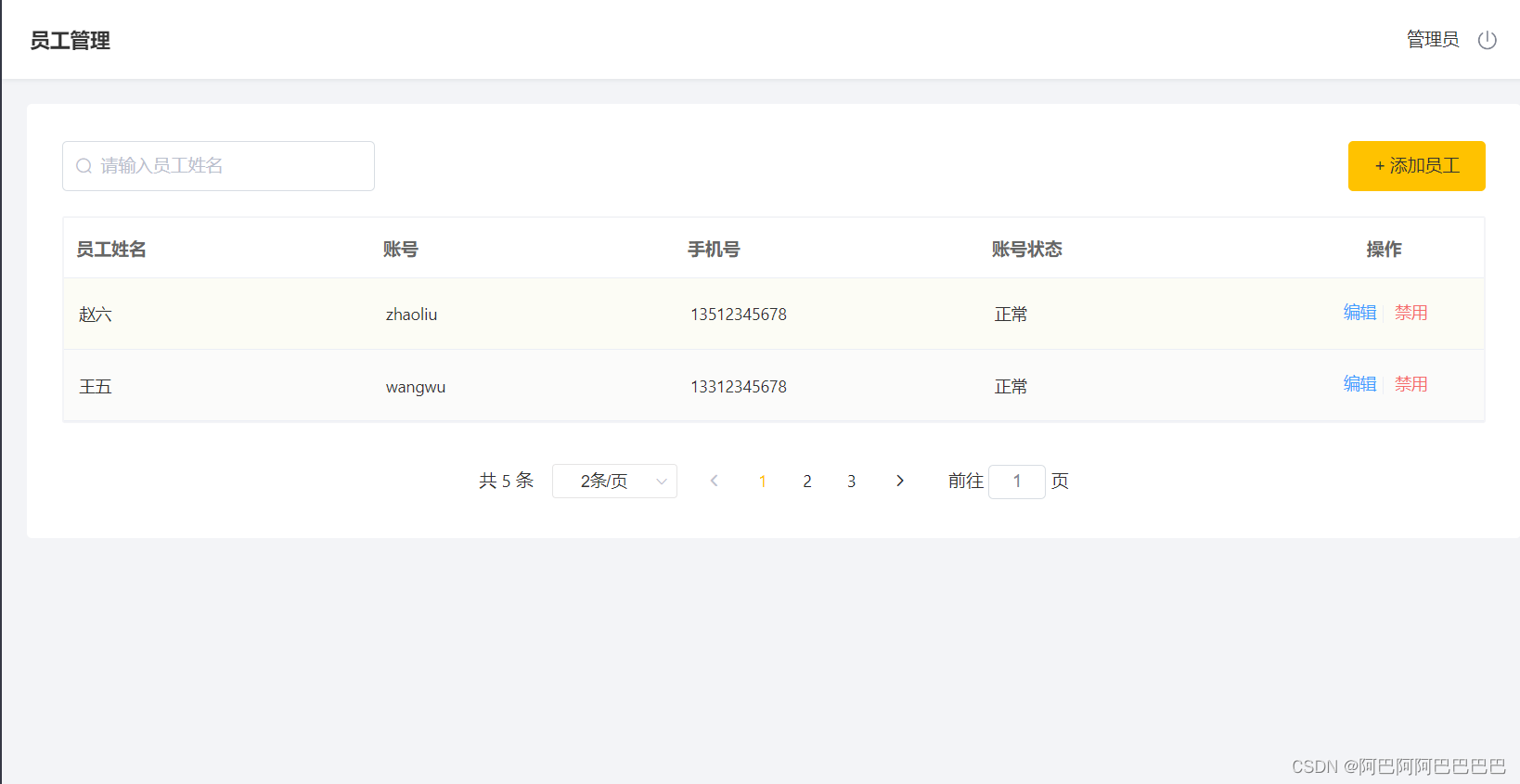Disable account for 赵六
This screenshot has width=1520, height=784.
click(1411, 313)
